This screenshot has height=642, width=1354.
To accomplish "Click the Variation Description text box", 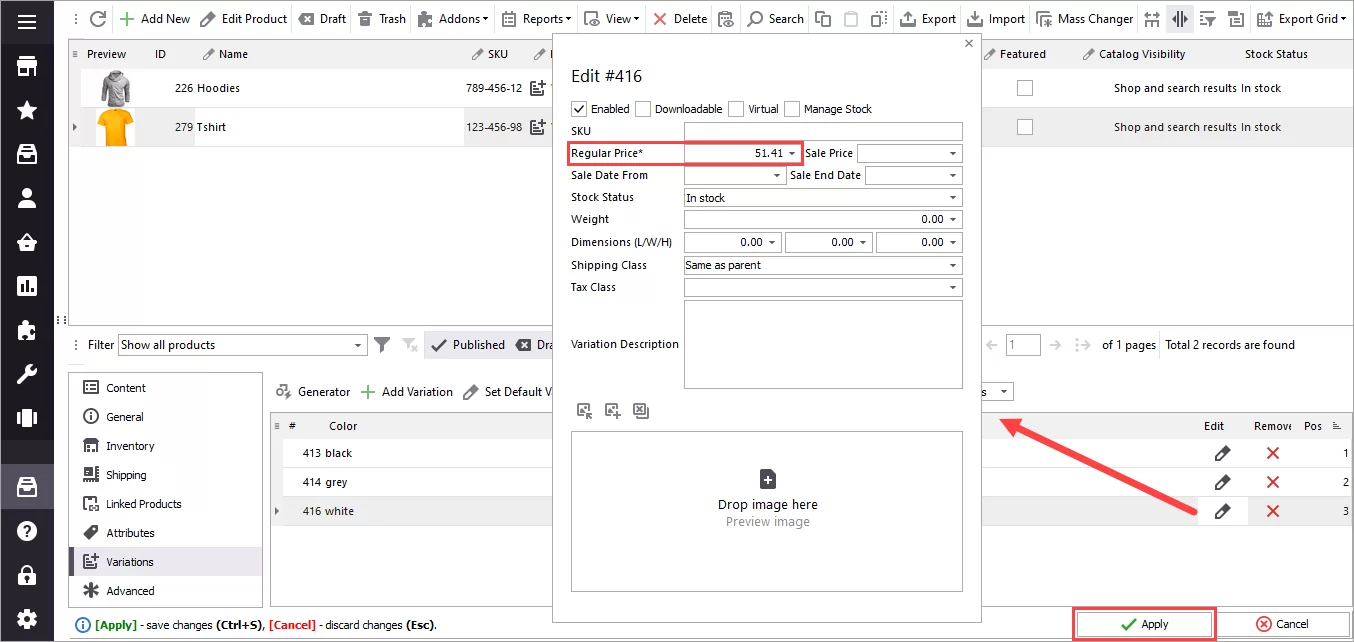I will click(x=823, y=344).
